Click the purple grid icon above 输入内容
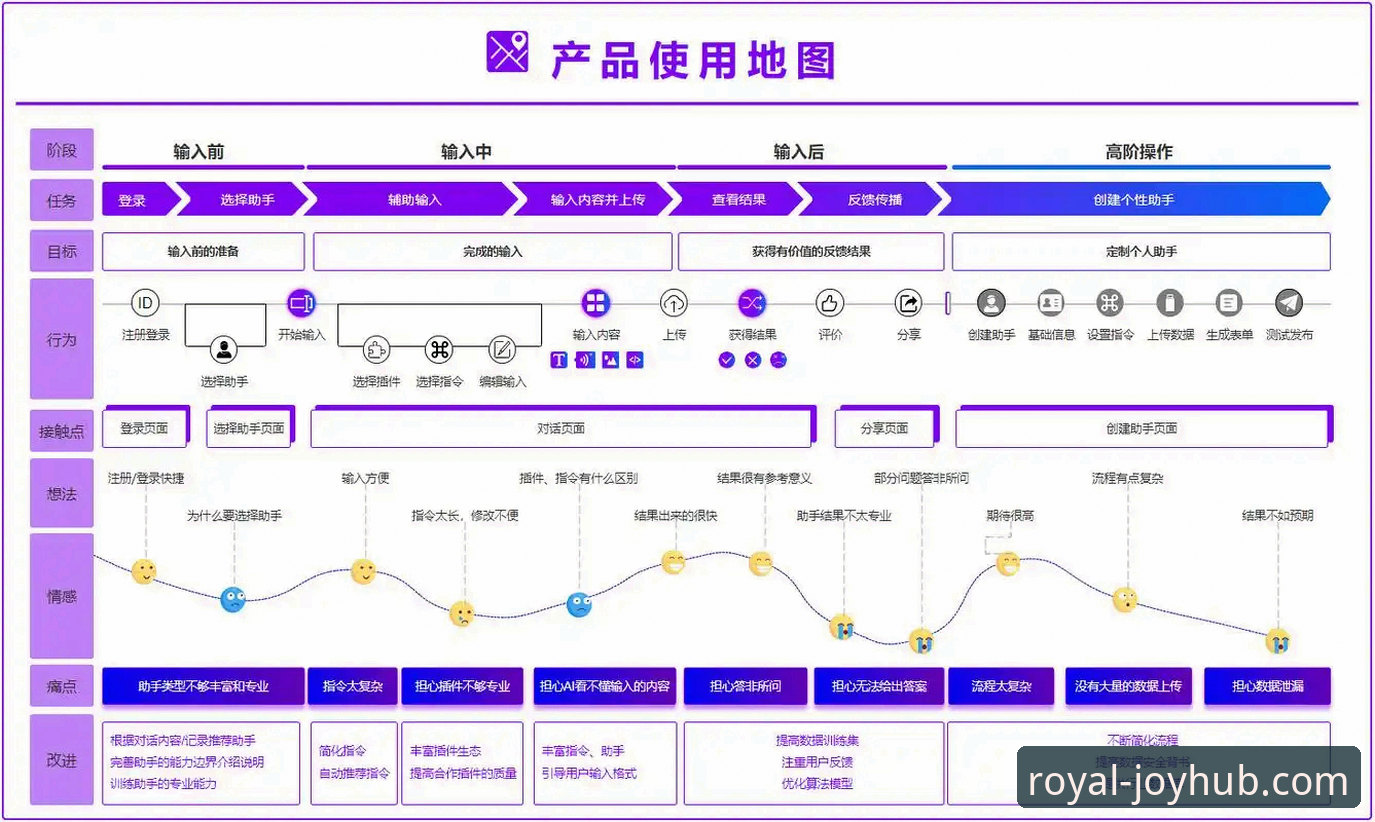The height and width of the screenshot is (822, 1375). (596, 303)
